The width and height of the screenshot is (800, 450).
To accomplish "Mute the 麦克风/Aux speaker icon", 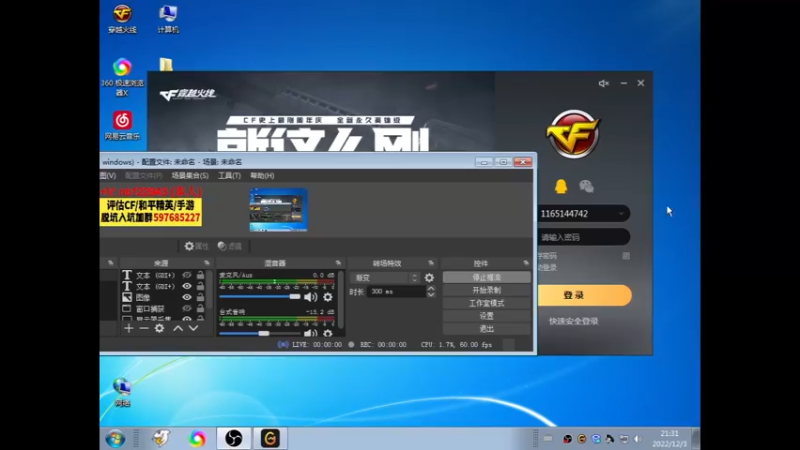I will click(310, 297).
